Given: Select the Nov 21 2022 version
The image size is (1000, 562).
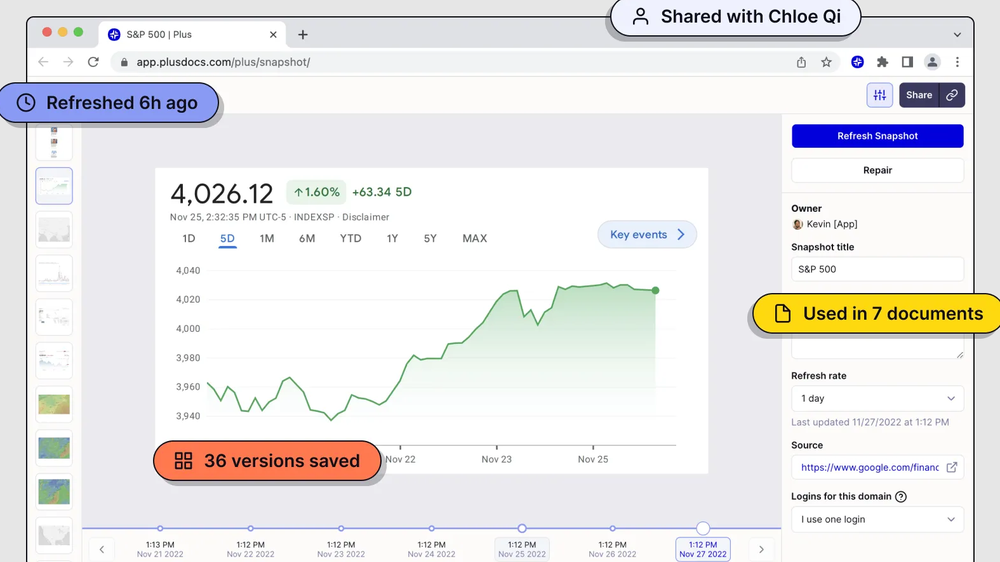Looking at the screenshot, I should tap(160, 549).
